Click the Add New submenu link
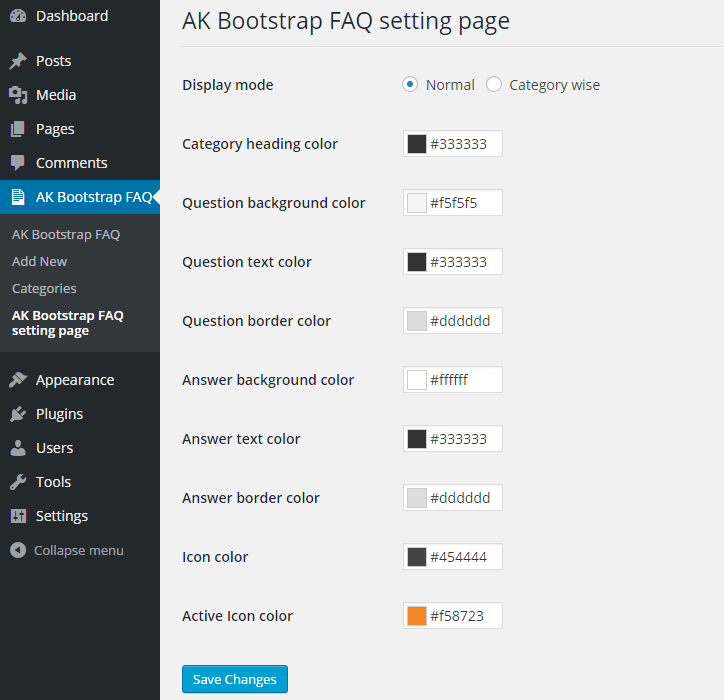724x700 pixels. coord(39,261)
